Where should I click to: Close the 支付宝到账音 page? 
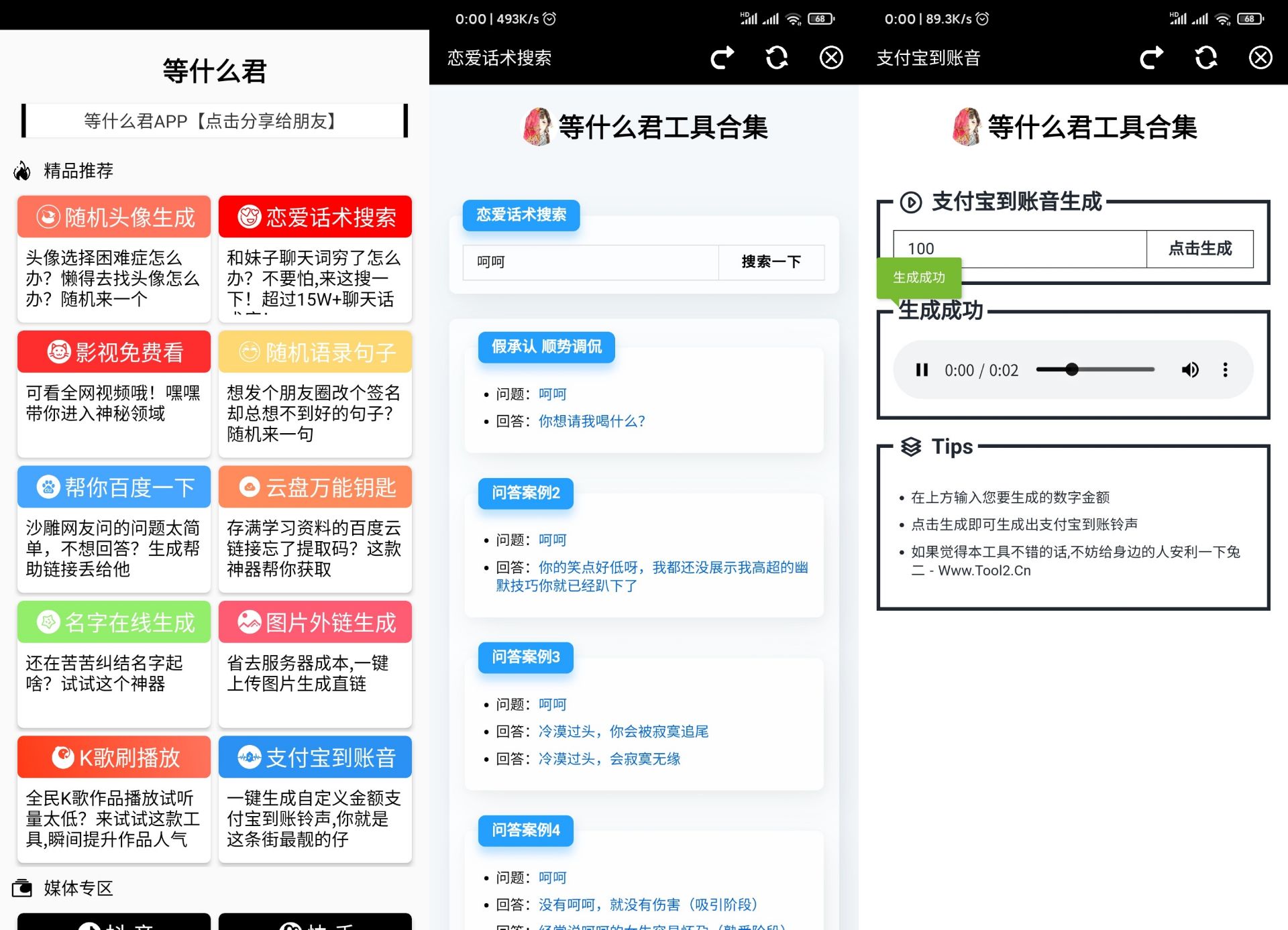1260,58
